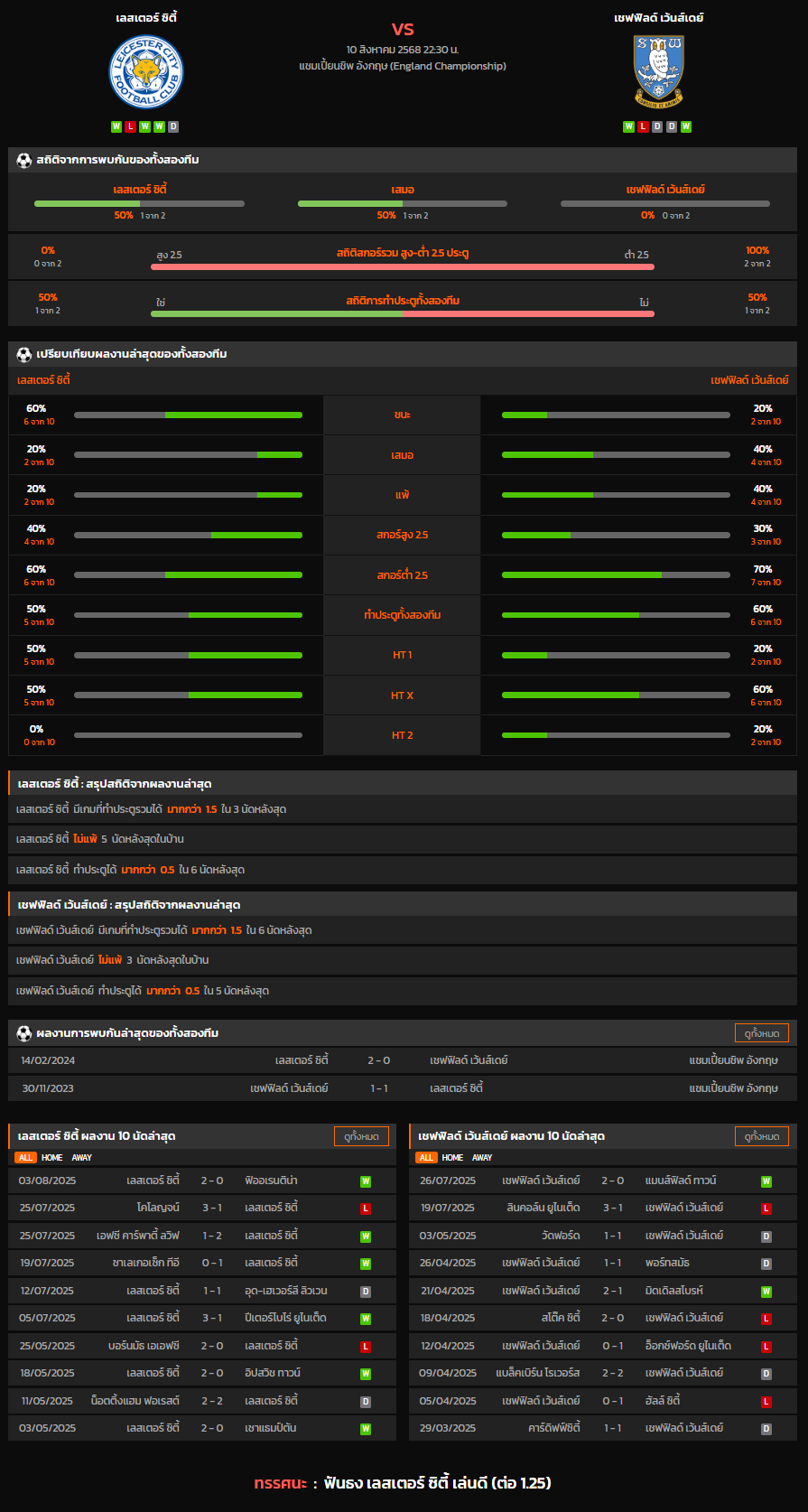808x1512 pixels.
Task: Click head-to-head draw 'เสมอ' 50% bar
Action: (x=403, y=203)
